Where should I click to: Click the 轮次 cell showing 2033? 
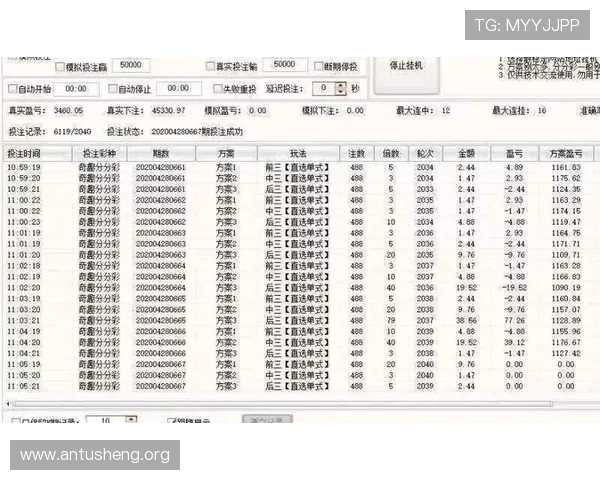(x=425, y=189)
